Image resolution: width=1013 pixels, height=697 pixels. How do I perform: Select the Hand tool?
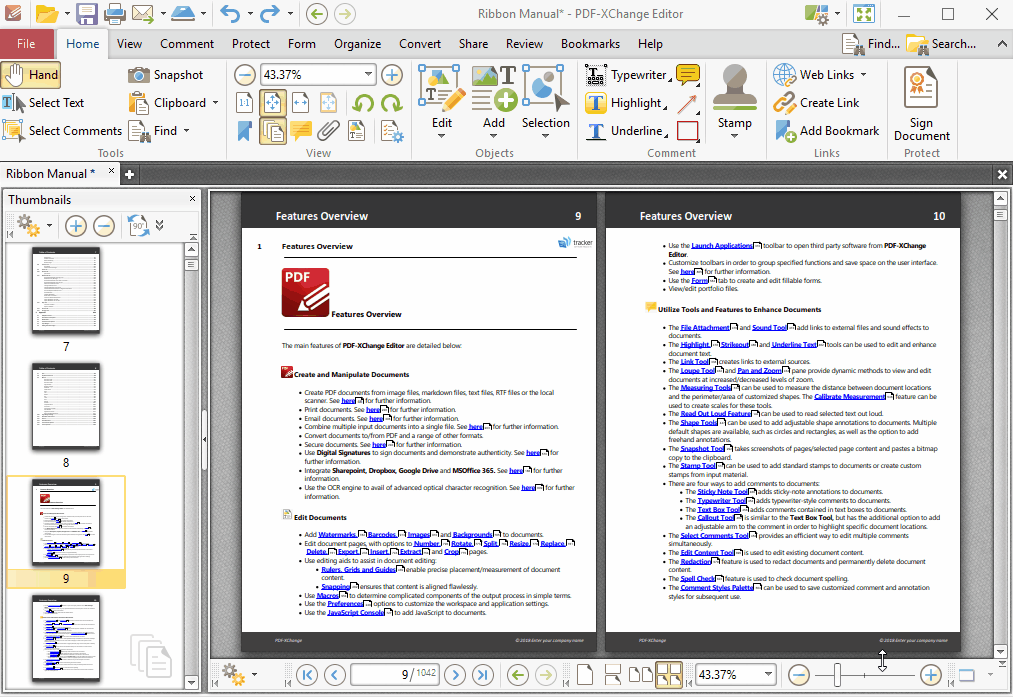31,75
